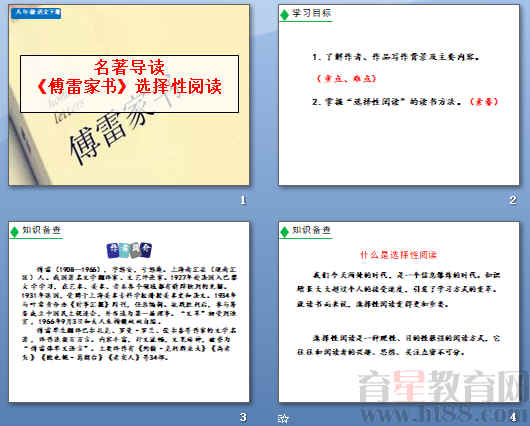Screen dimensions: 530x426
Task: Select slide 3 with the 傅雷 biography
Action: click(x=129, y=312)
